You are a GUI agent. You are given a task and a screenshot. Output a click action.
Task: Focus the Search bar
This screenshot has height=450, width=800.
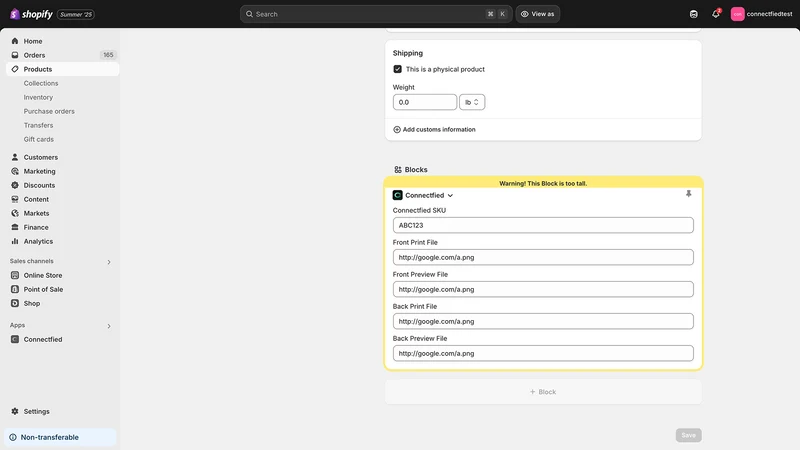click(376, 14)
